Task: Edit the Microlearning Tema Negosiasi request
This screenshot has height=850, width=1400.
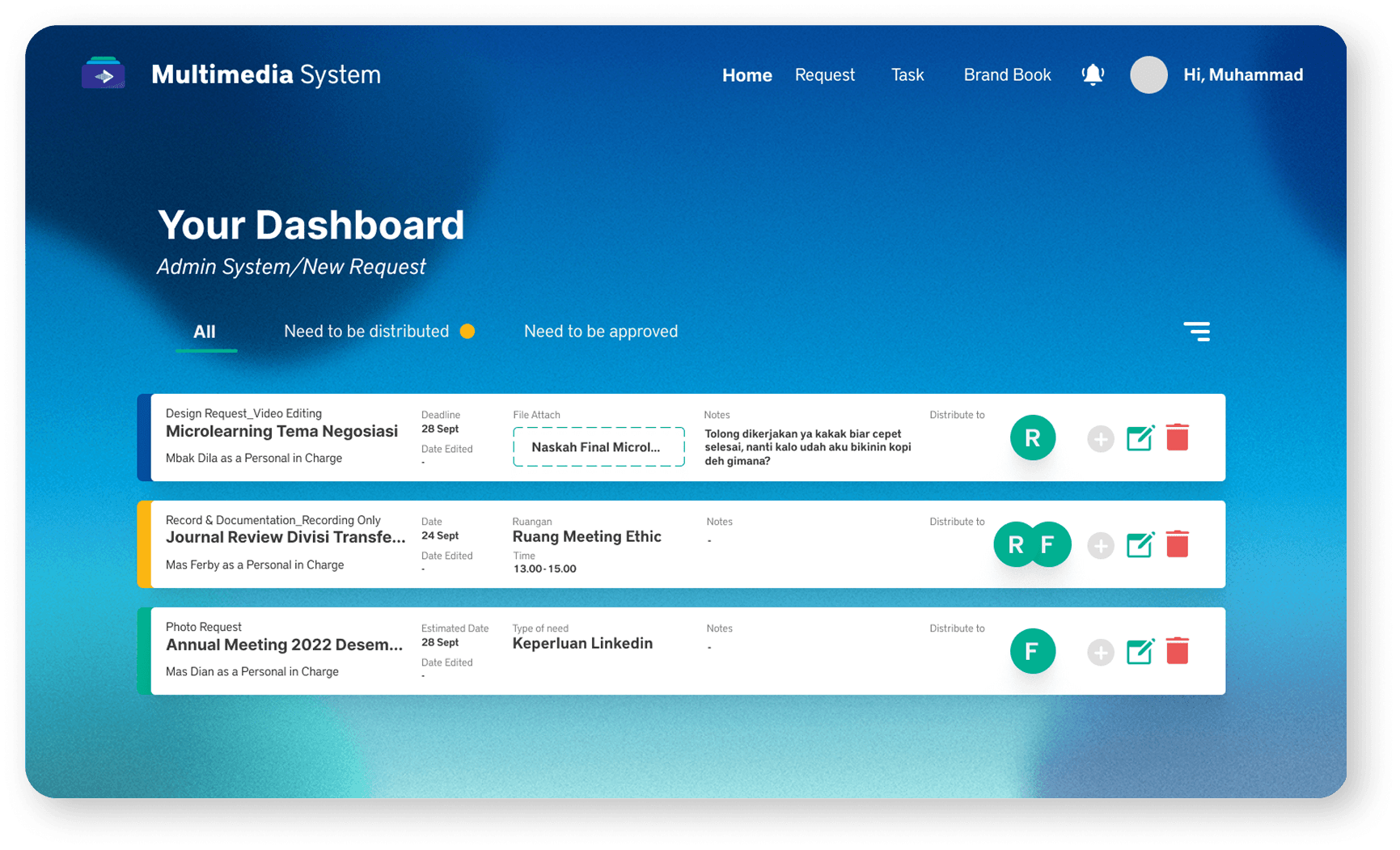Action: click(1140, 438)
